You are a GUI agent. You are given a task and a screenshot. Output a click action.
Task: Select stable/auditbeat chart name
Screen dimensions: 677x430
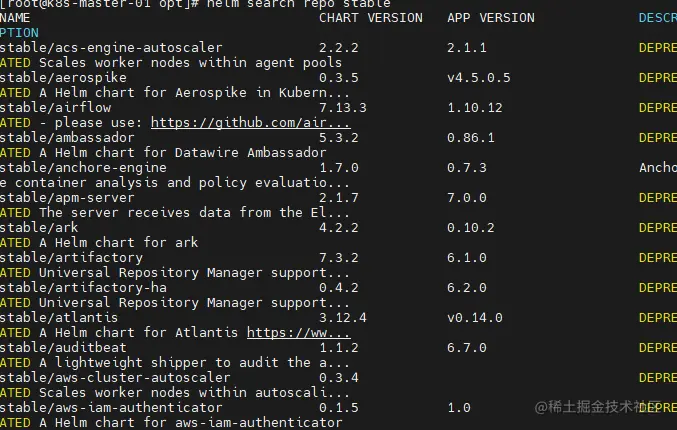[x=63, y=348]
